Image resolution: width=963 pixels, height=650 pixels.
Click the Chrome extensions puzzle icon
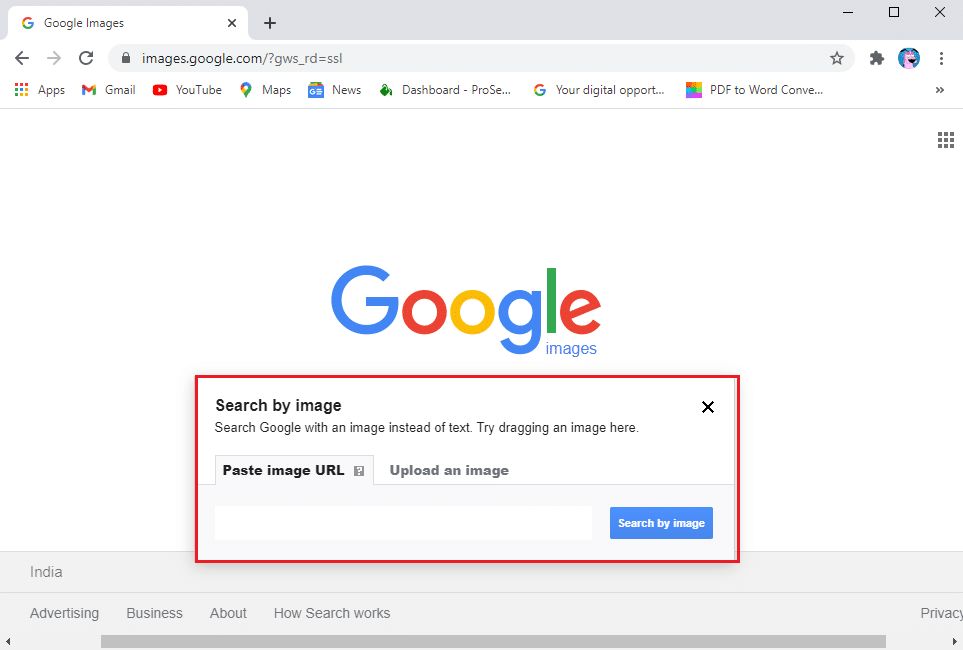coord(876,58)
